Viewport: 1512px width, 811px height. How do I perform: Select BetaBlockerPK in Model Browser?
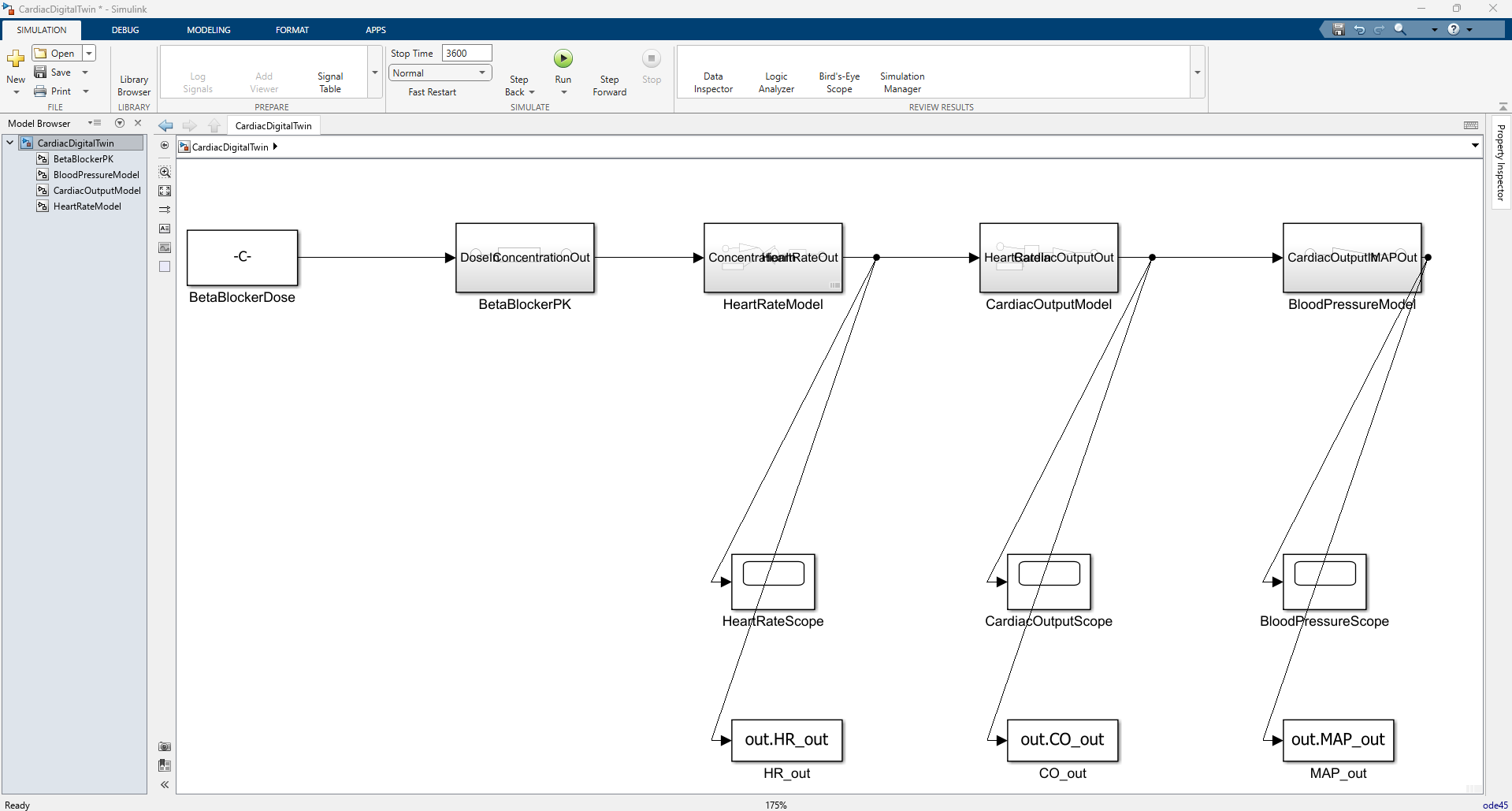click(x=84, y=159)
